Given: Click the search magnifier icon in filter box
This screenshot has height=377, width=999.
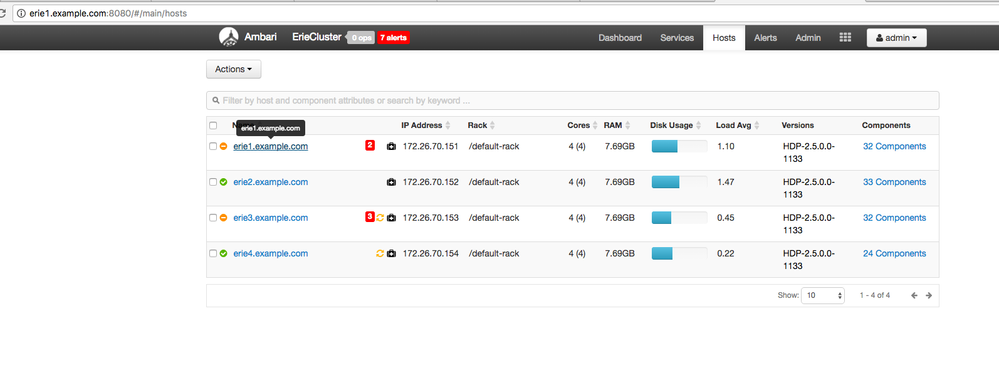Looking at the screenshot, I should tap(216, 101).
